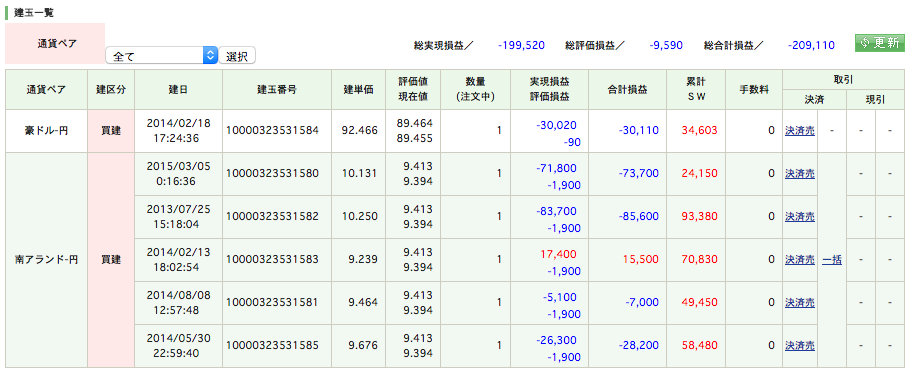Click the 南アランド-円 currency pair cell

coord(46,260)
